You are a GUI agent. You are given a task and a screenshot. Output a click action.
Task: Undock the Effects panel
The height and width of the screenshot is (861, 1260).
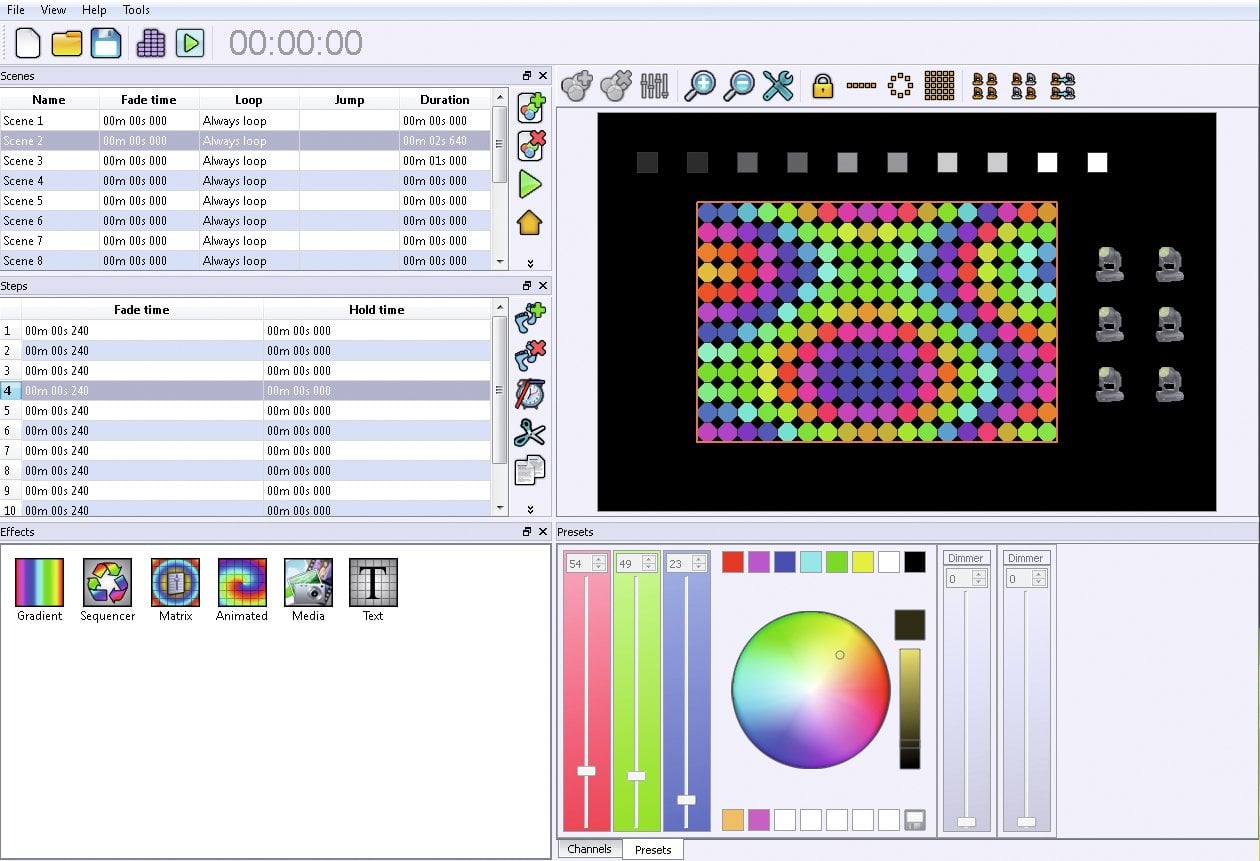pos(527,532)
